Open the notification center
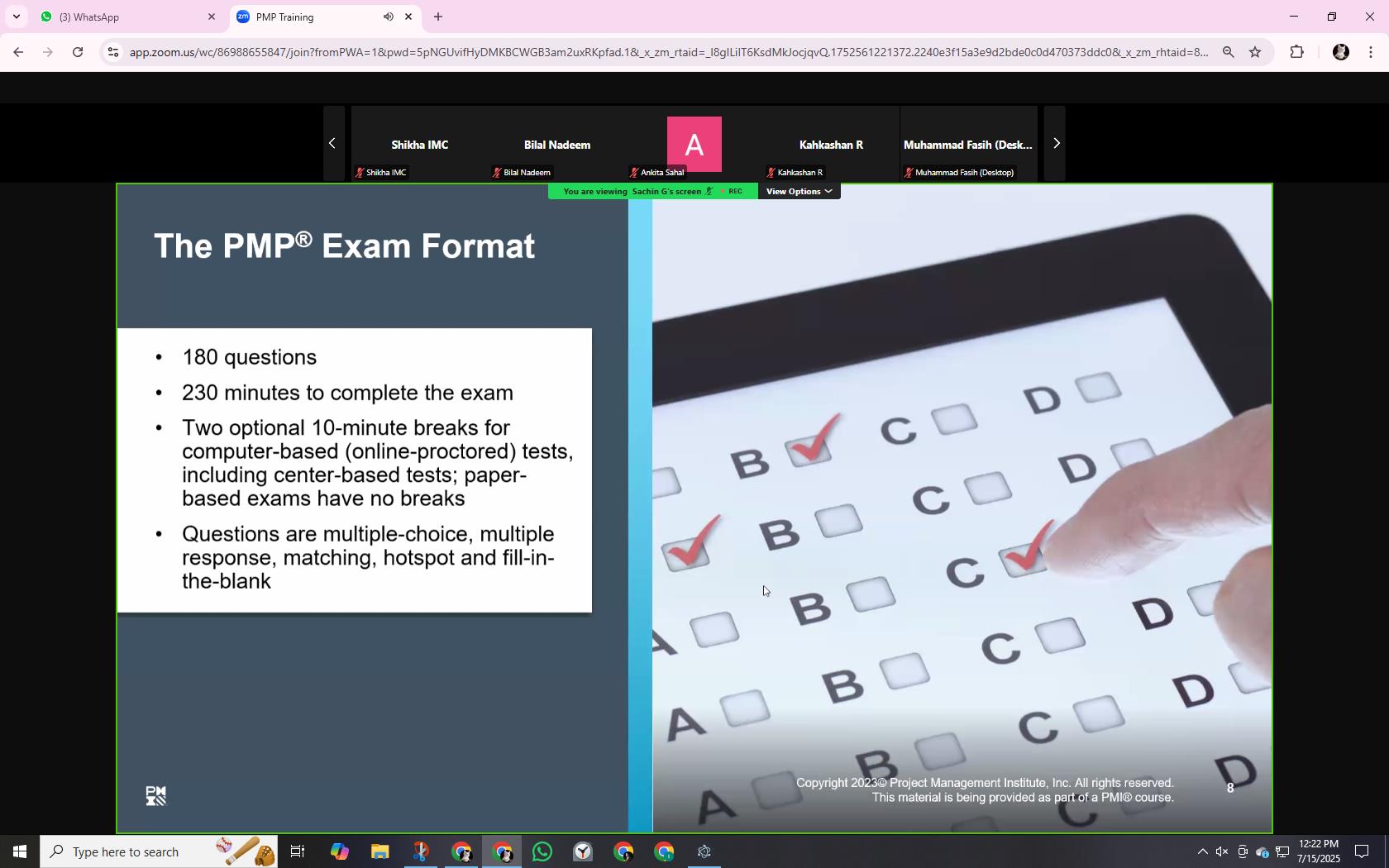The width and height of the screenshot is (1389, 868). [x=1362, y=851]
